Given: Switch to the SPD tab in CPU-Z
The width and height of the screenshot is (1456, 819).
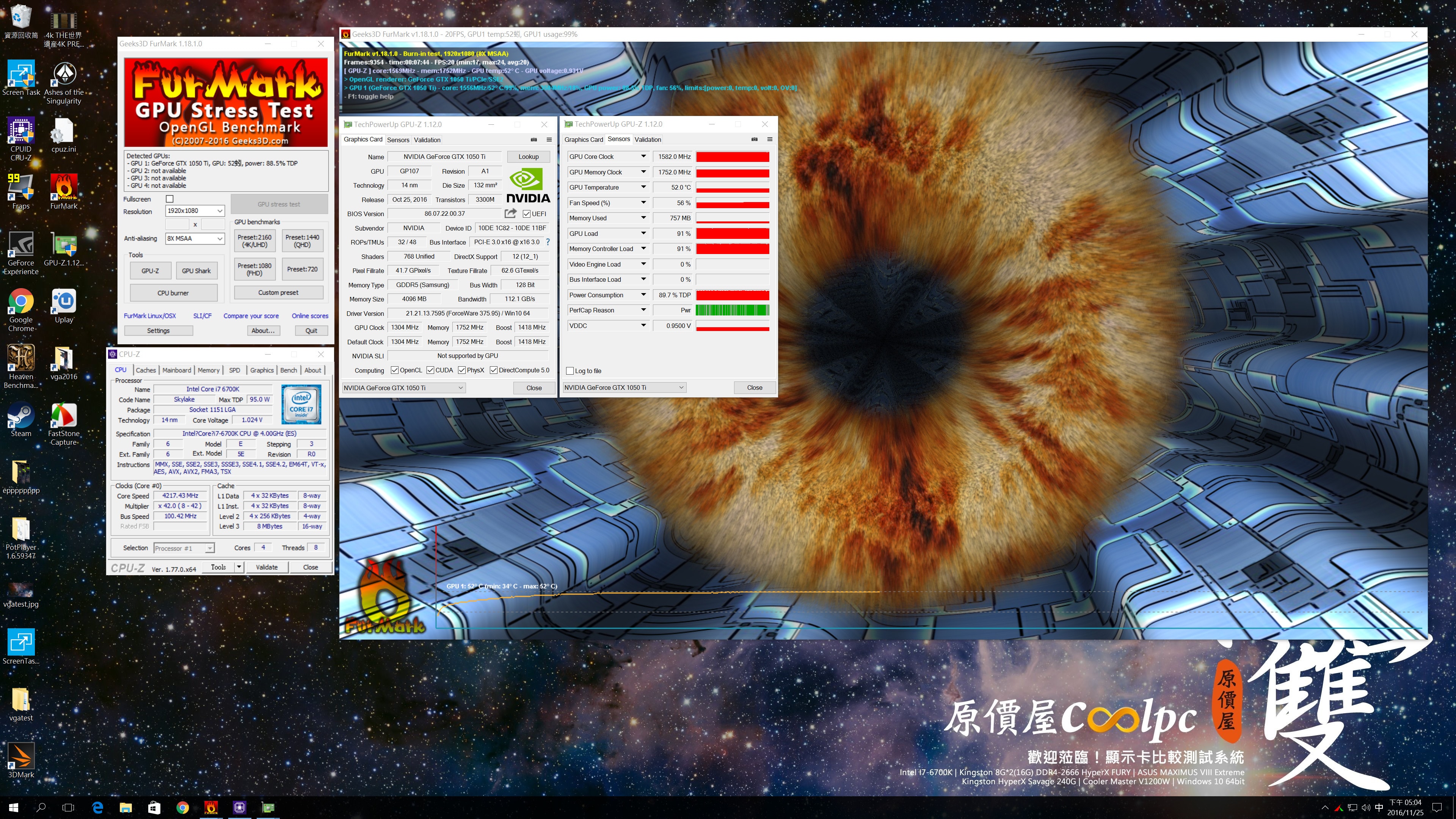Looking at the screenshot, I should (235, 370).
